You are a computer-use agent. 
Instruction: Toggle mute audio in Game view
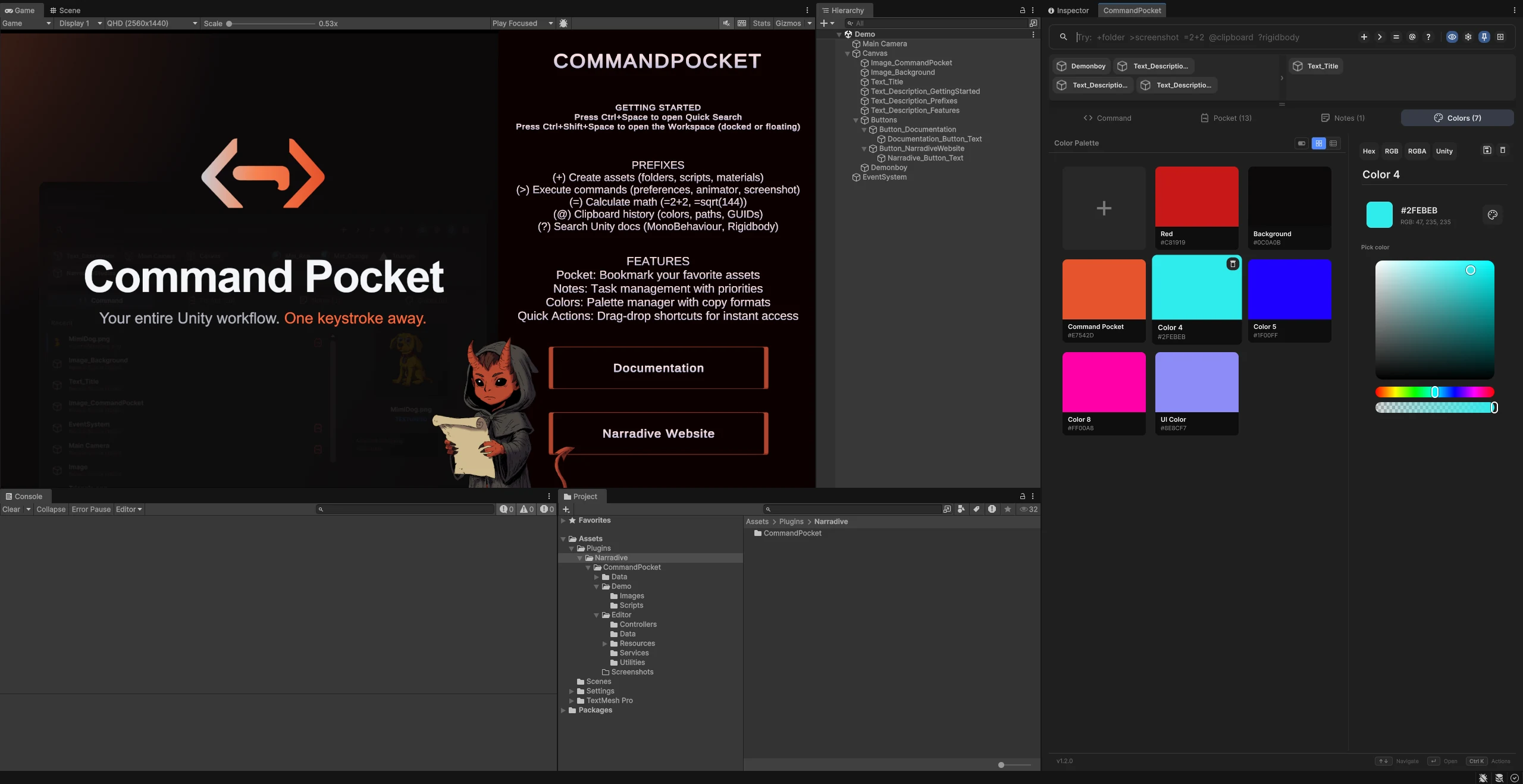[x=726, y=23]
